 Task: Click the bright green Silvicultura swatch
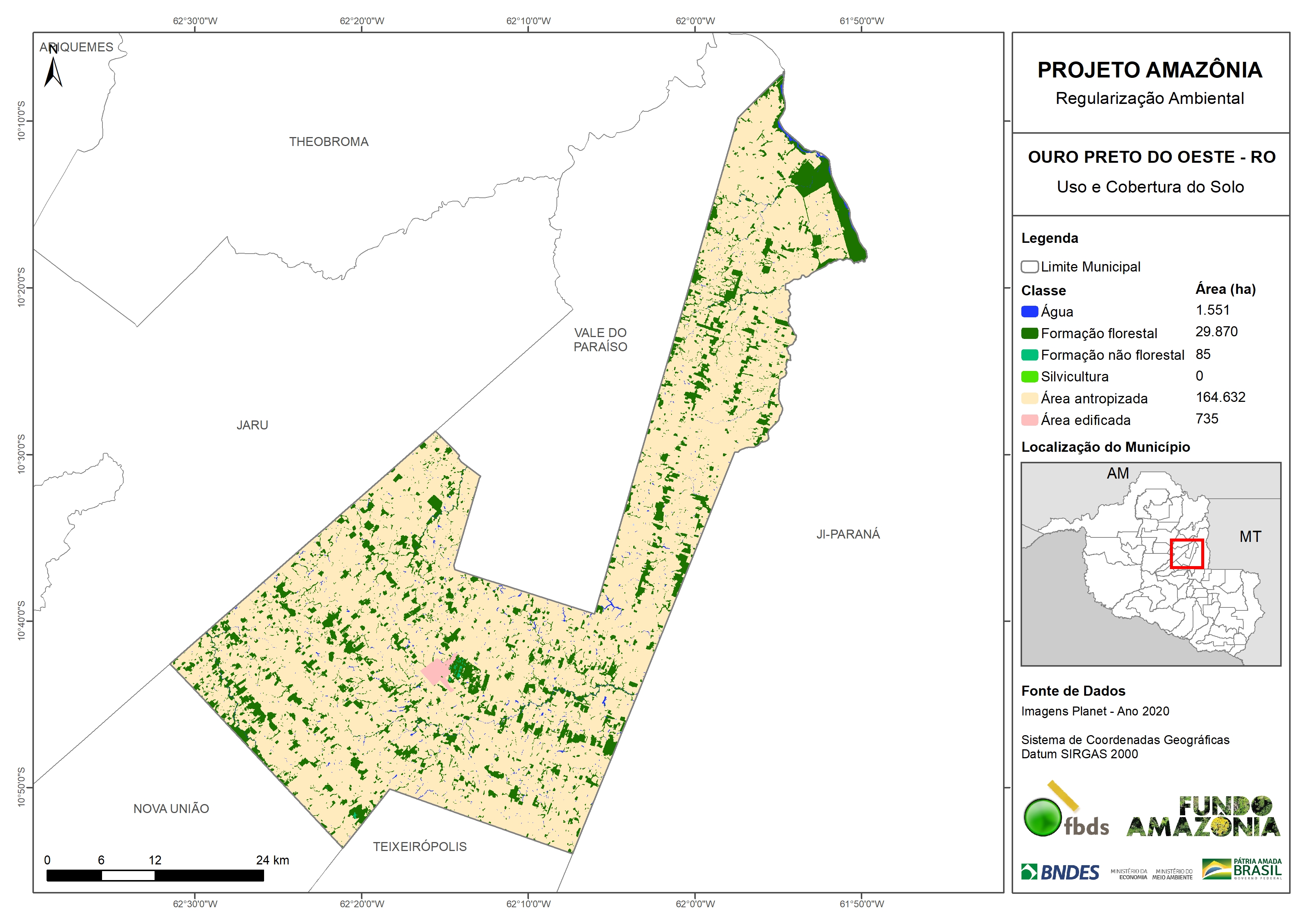[1029, 376]
